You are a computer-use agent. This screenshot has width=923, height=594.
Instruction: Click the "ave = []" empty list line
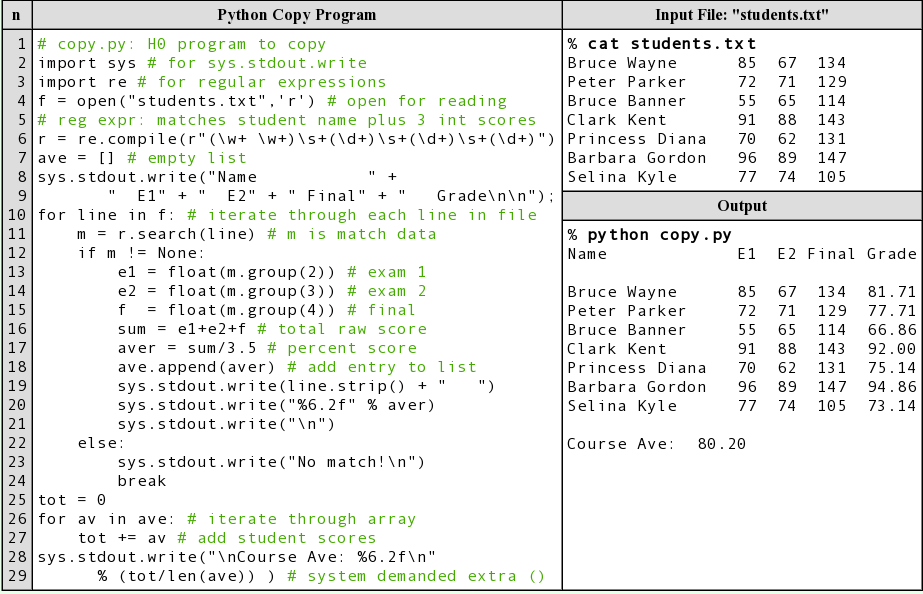[142, 158]
